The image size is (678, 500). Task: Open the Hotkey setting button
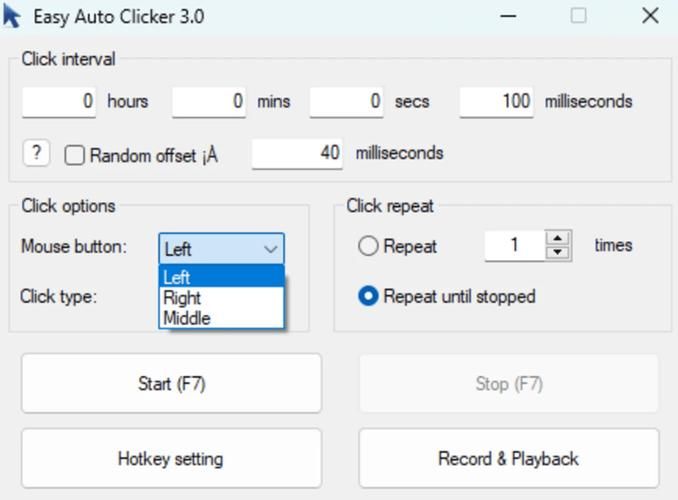[172, 458]
